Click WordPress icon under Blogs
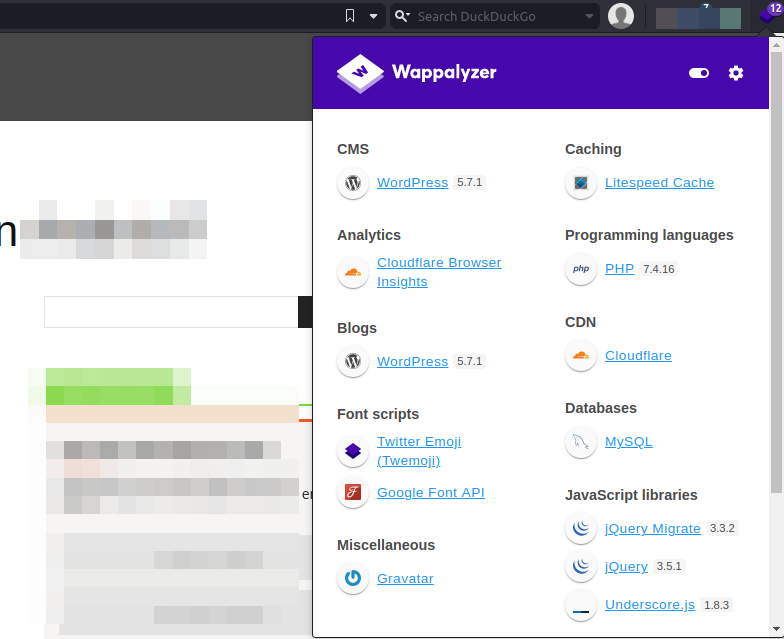 (353, 361)
